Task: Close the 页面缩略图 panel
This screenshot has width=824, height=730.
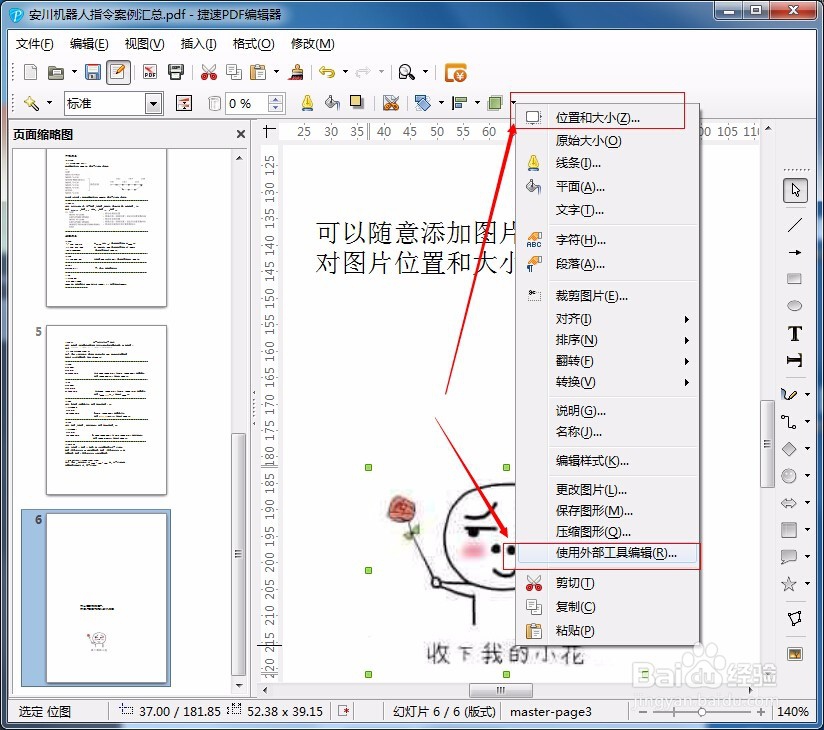Action: coord(241,135)
